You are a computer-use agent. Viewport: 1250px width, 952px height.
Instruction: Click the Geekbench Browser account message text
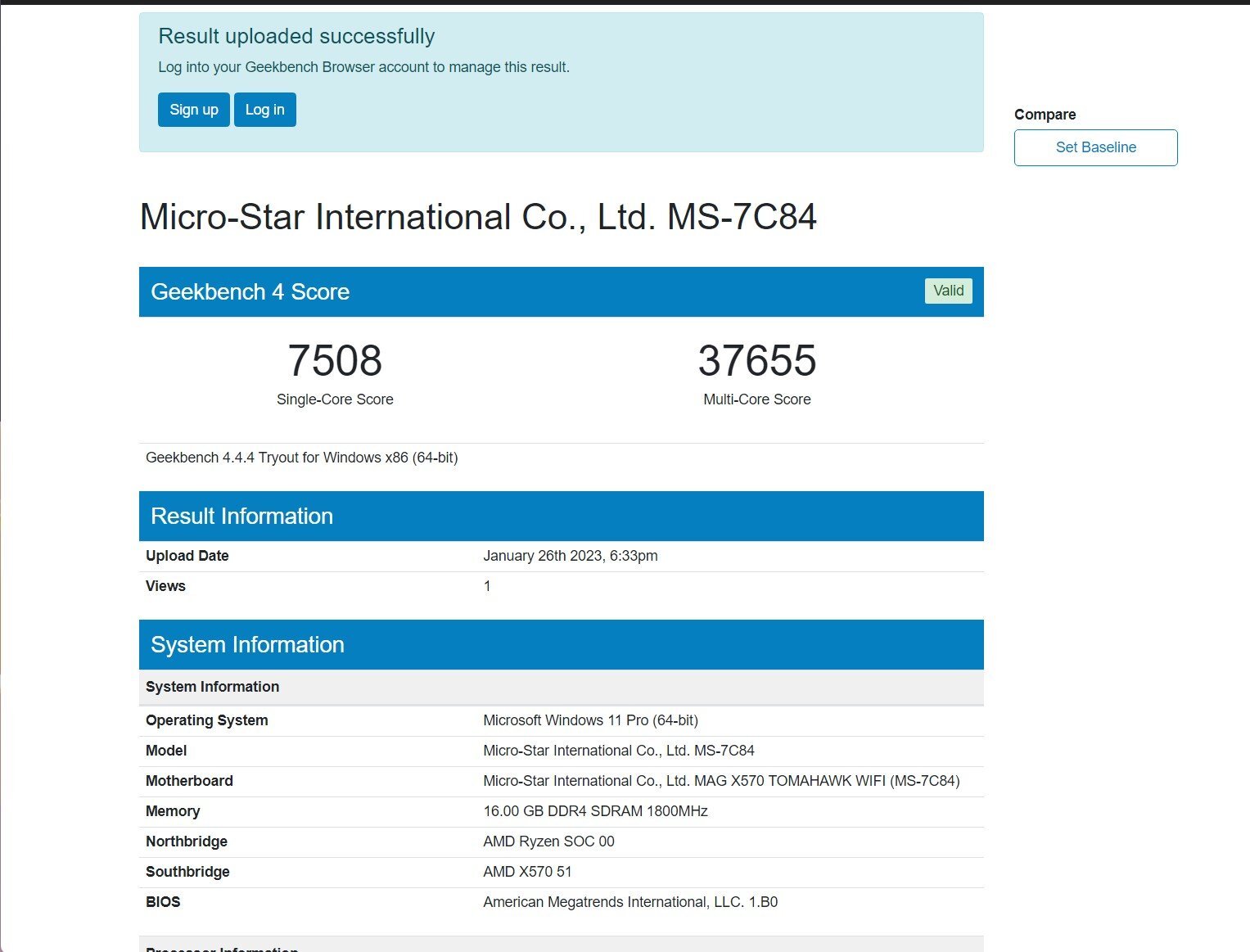click(363, 67)
